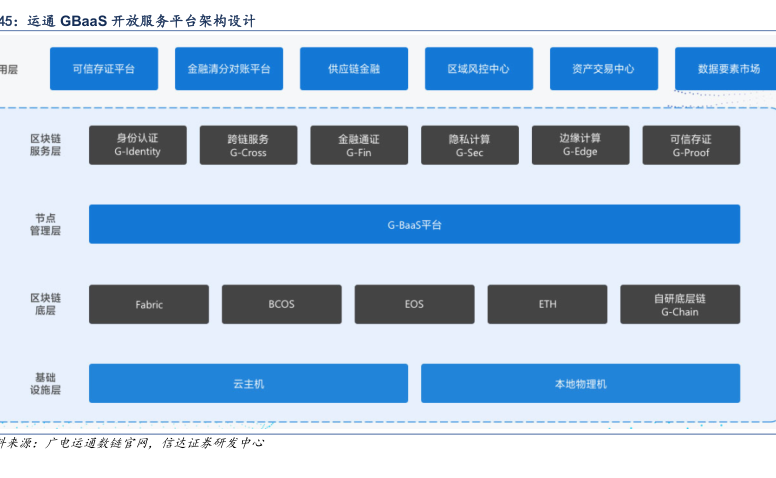Screen dimensions: 776x478
Task: Select the 资产交易中心 box
Action: pyautogui.click(x=603, y=69)
